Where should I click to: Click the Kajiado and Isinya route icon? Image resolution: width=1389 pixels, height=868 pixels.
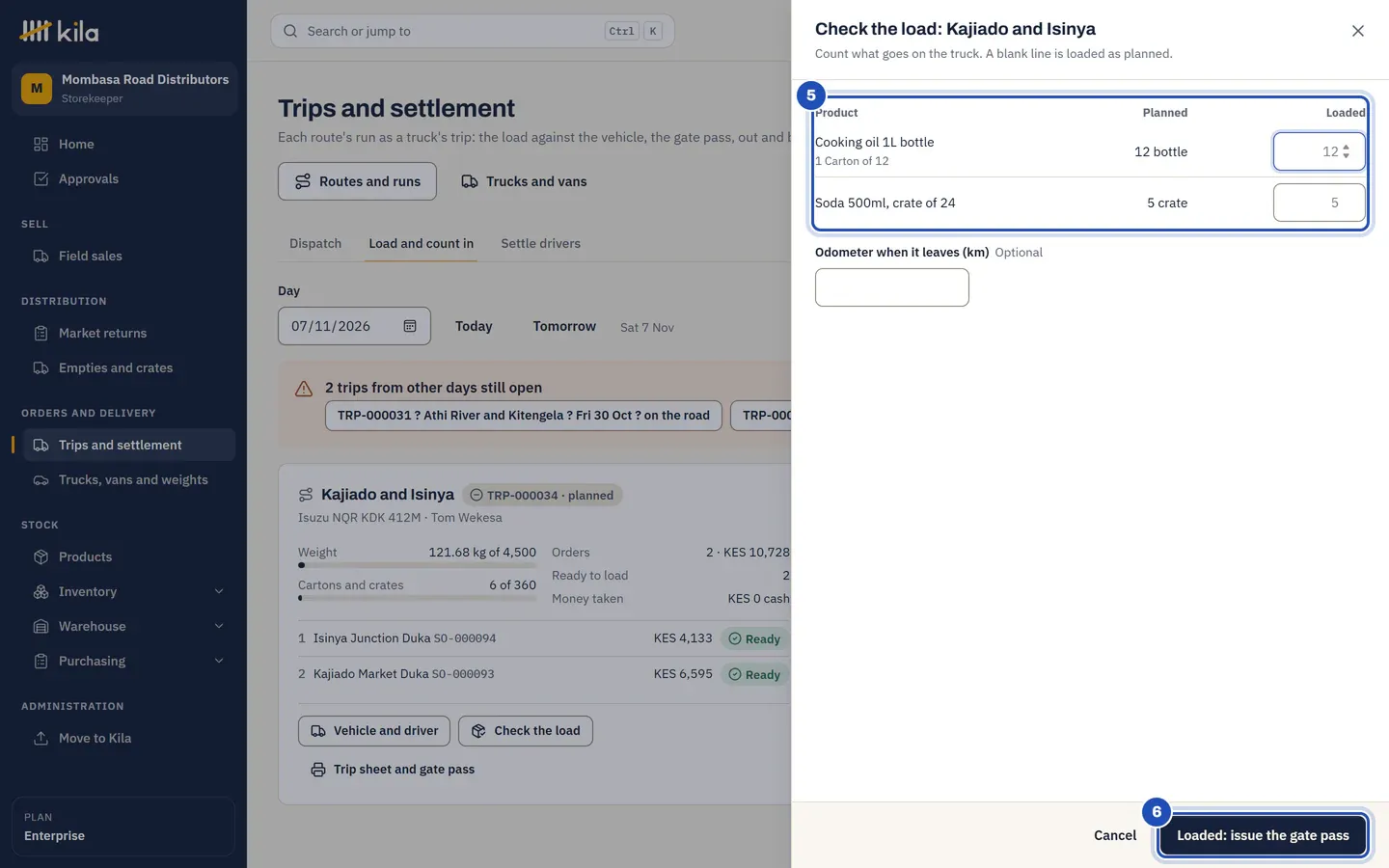306,495
